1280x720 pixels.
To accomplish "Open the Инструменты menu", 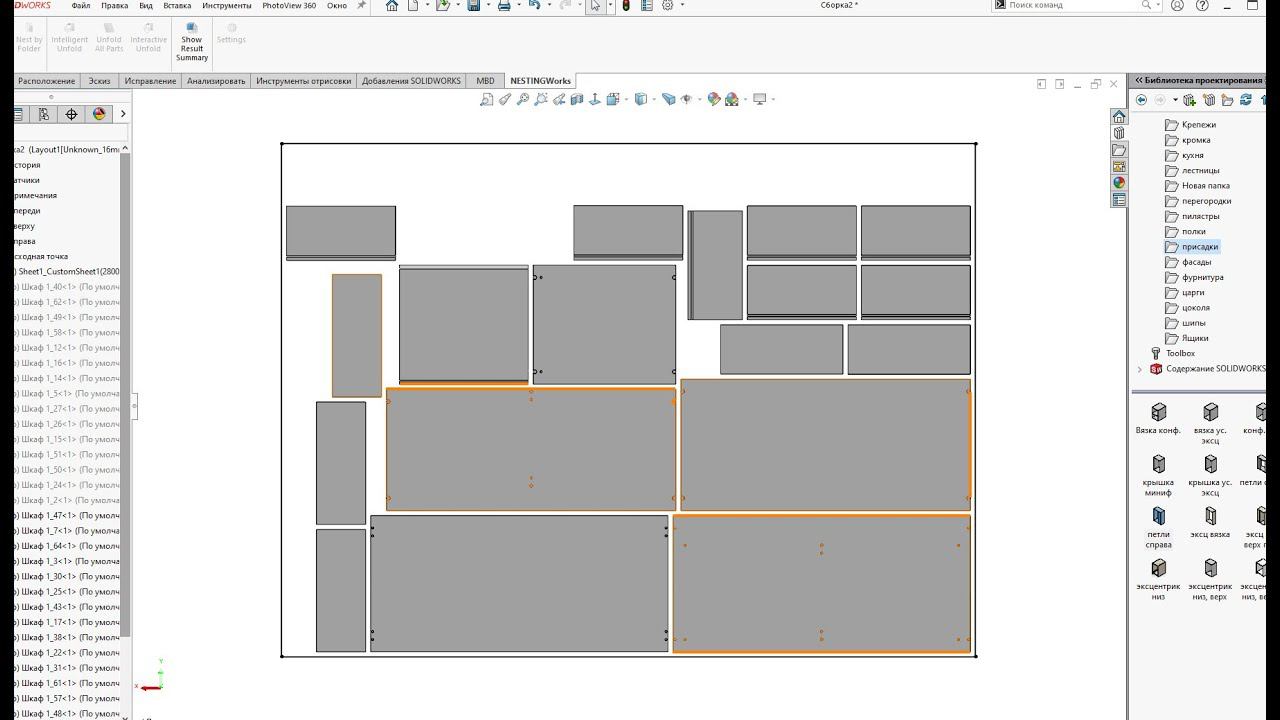I will click(x=227, y=5).
